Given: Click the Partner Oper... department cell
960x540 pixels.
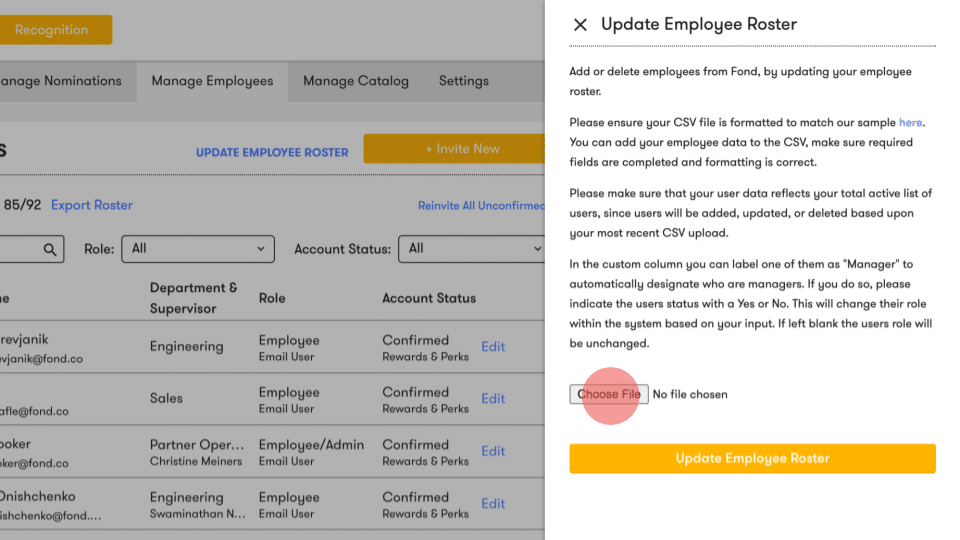Looking at the screenshot, I should click(x=197, y=444).
